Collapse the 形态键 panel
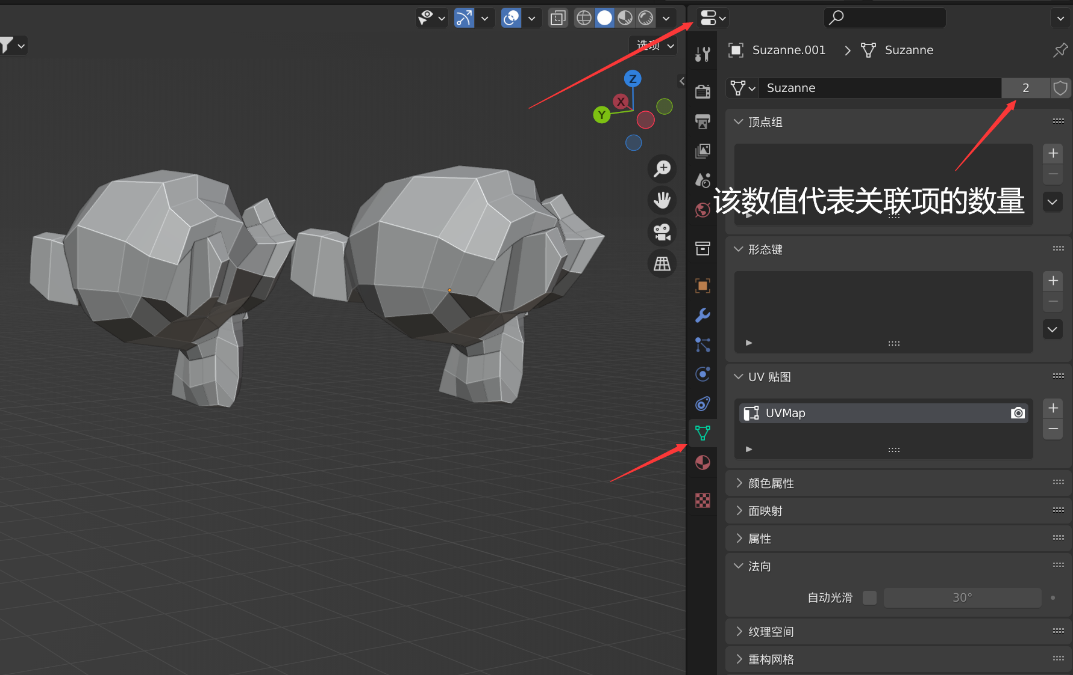The width and height of the screenshot is (1073, 675). (x=738, y=249)
